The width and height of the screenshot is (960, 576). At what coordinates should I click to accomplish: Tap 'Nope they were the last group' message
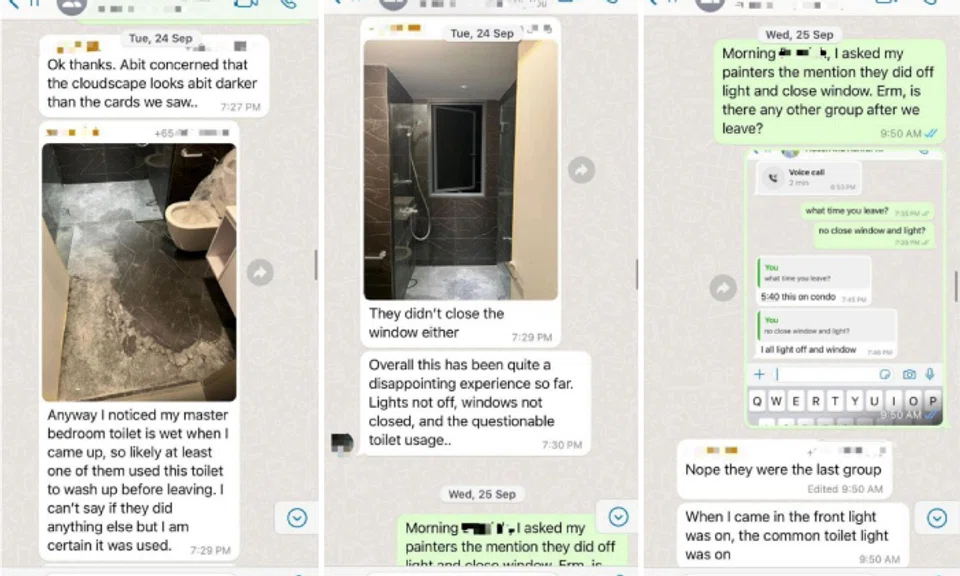pos(784,469)
